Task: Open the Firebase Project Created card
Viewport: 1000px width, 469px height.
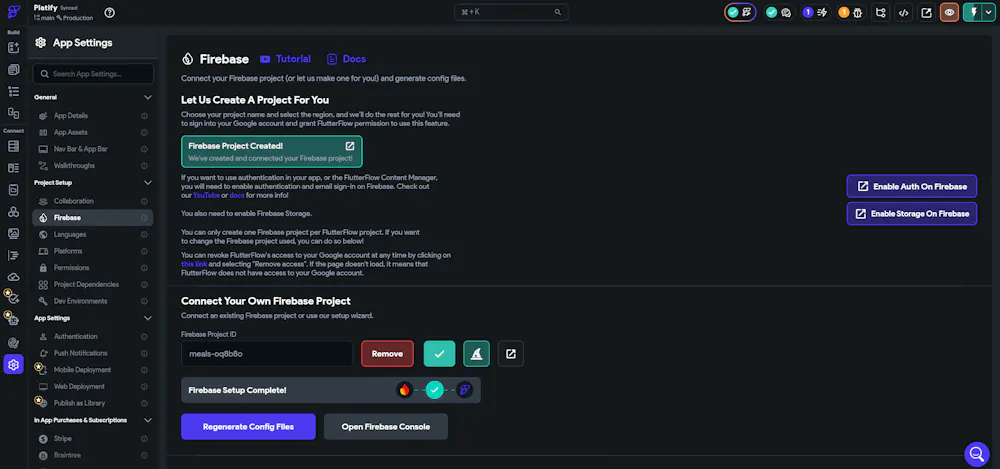Action: coord(272,151)
